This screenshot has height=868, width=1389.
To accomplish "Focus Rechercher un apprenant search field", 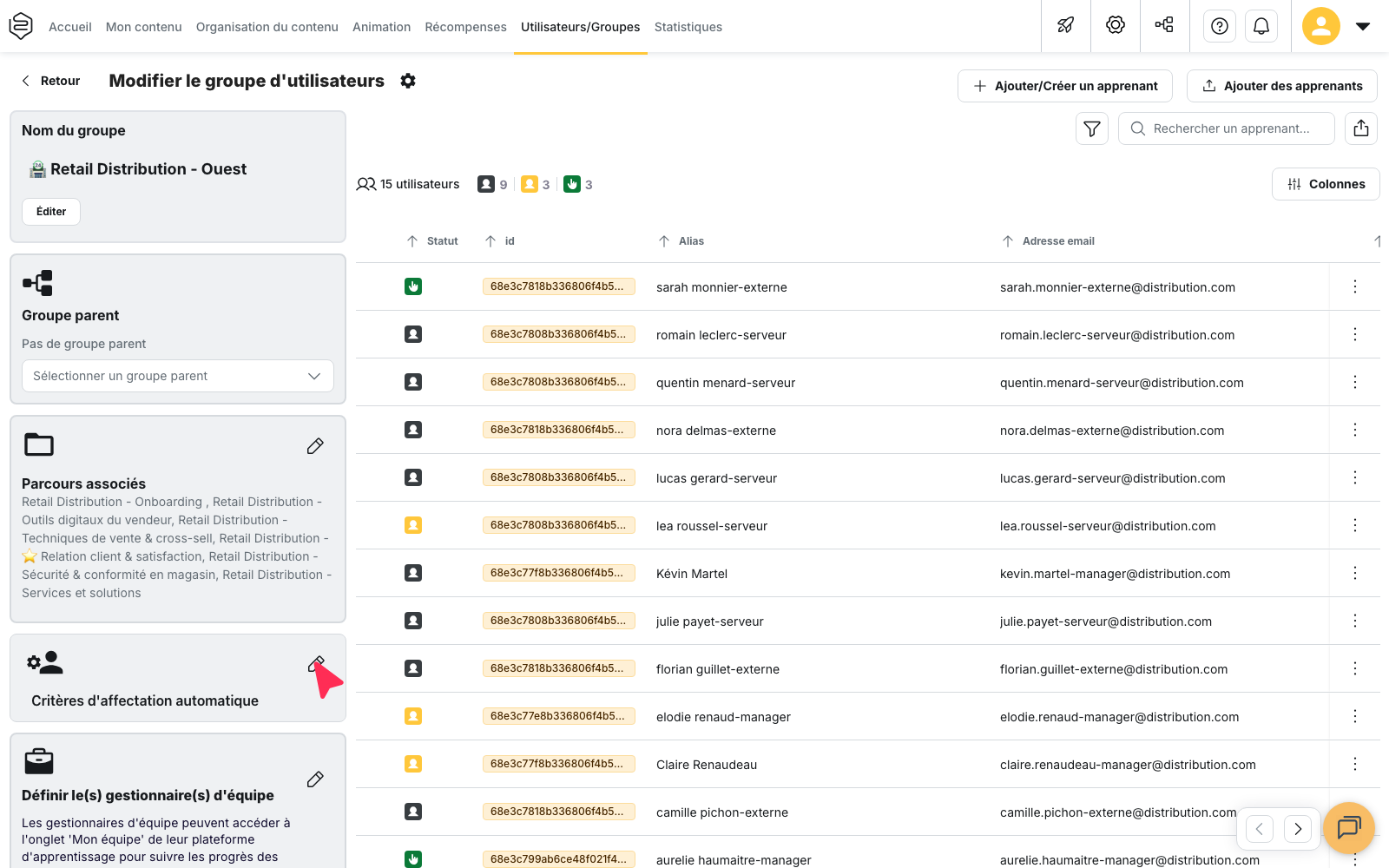I will tap(1227, 128).
